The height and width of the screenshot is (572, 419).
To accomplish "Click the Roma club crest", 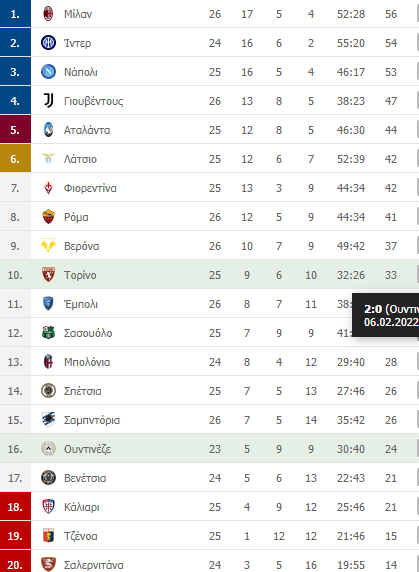I will point(48,217).
